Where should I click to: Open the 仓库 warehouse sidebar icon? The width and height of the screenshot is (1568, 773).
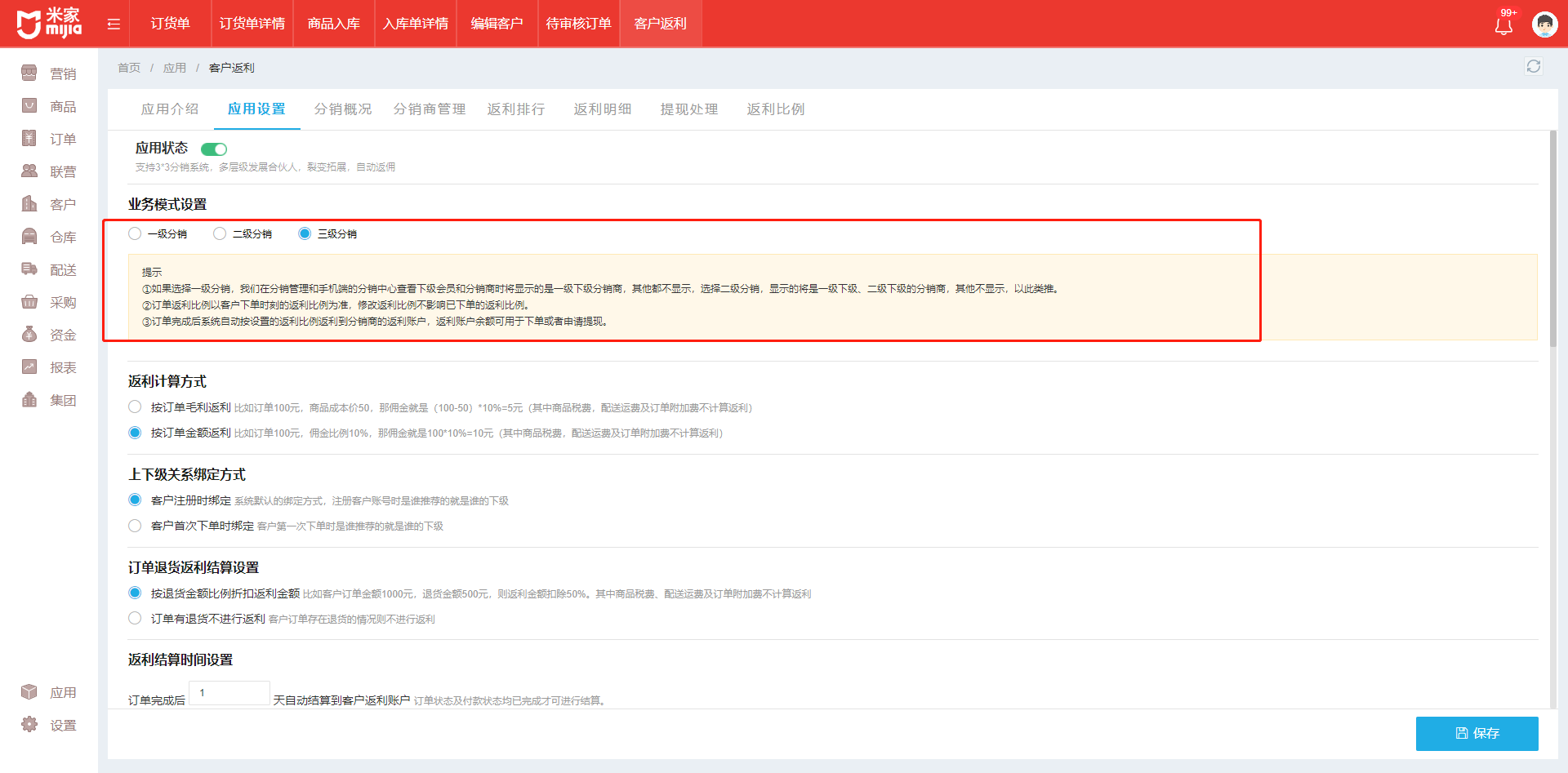click(x=29, y=237)
